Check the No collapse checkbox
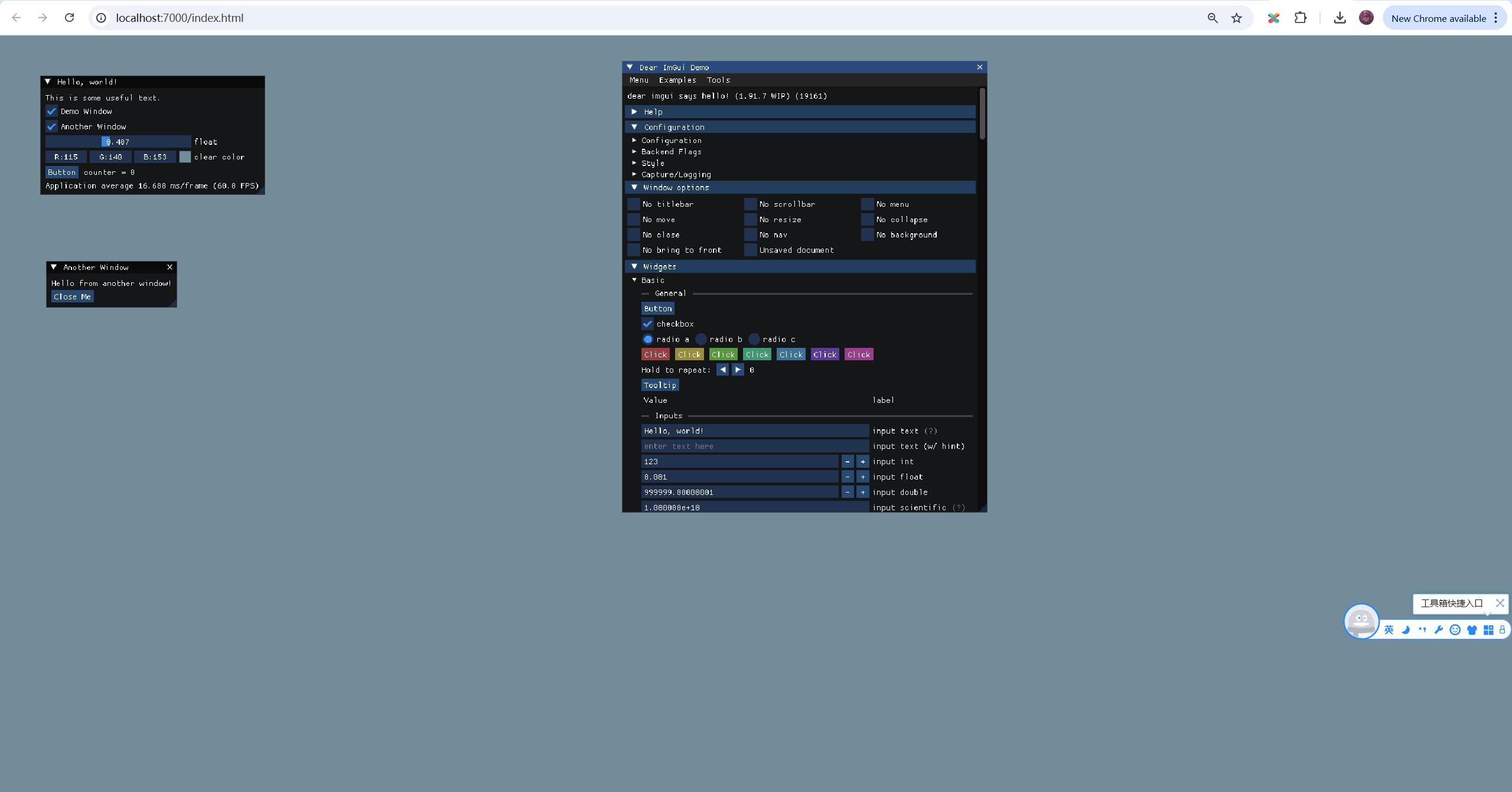Screen dimensions: 1512x792 [868, 219]
